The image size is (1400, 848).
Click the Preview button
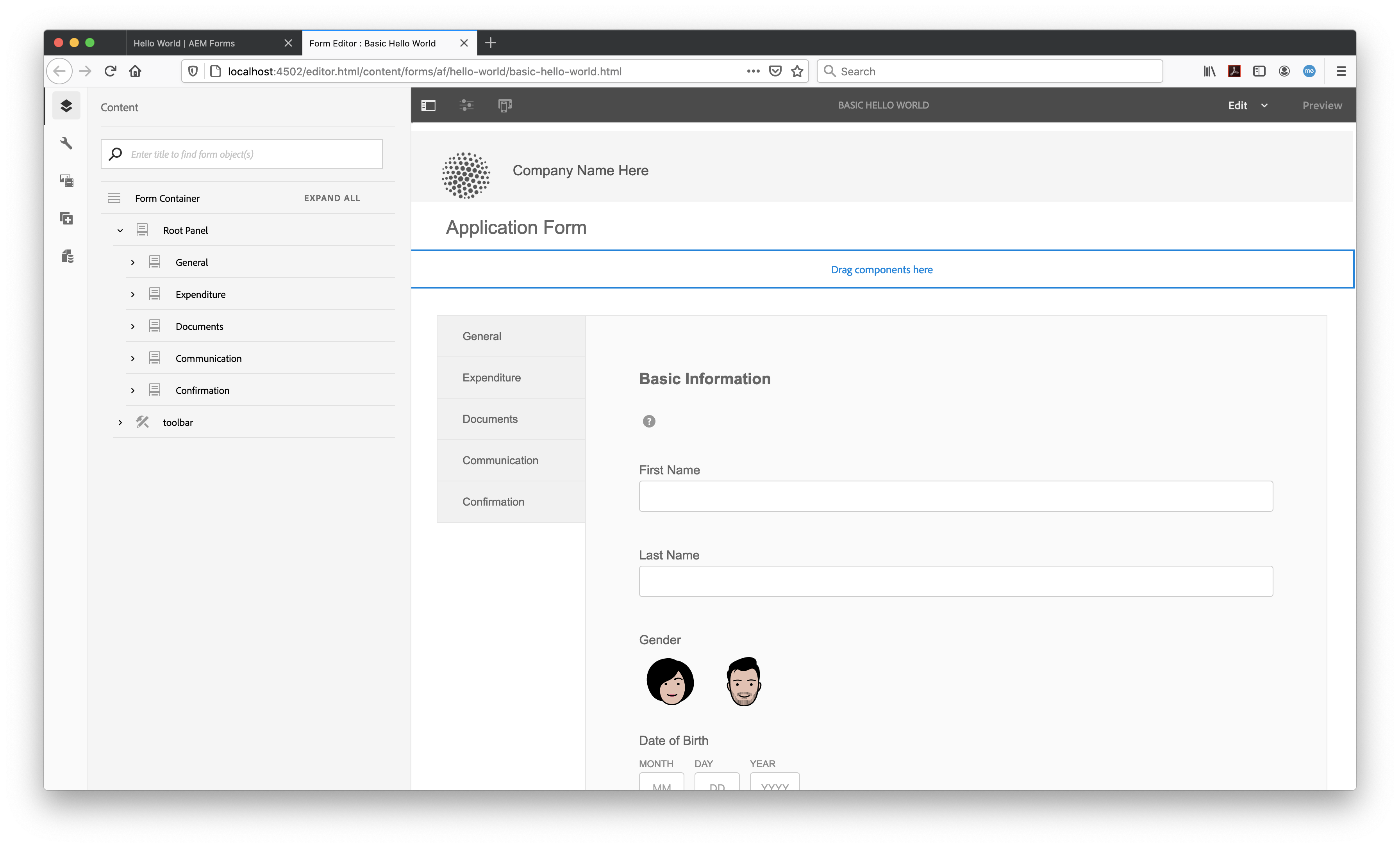(1322, 105)
